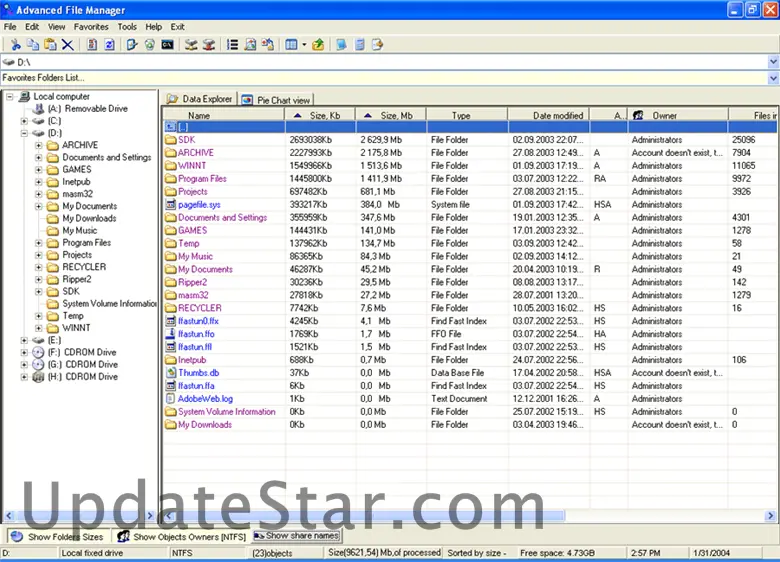The width and height of the screenshot is (780, 562).
Task: Click the up-one-folder toolbar icon
Action: pyautogui.click(x=318, y=44)
